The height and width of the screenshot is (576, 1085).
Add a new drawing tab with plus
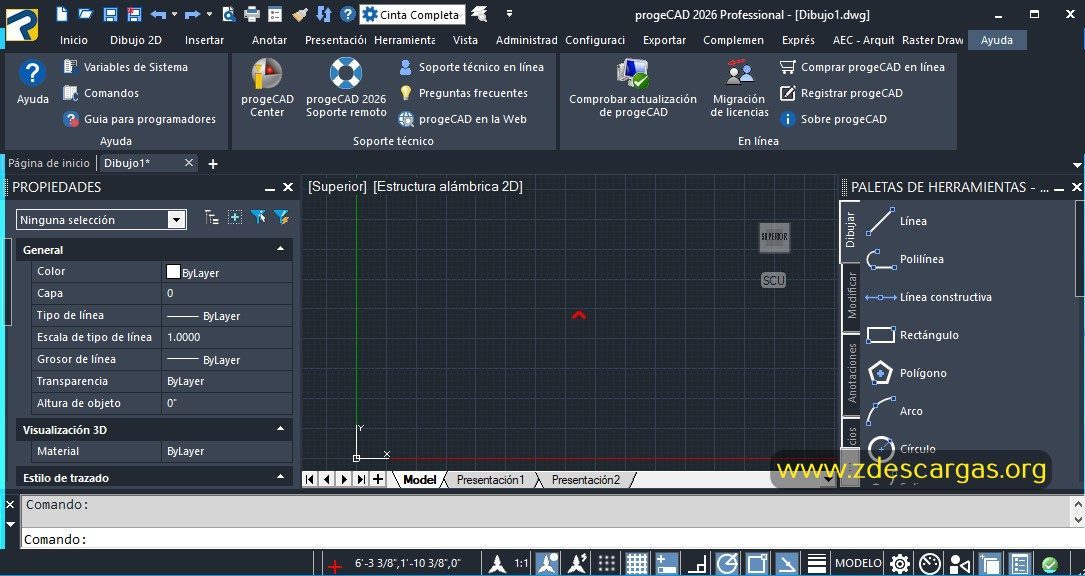coord(213,164)
